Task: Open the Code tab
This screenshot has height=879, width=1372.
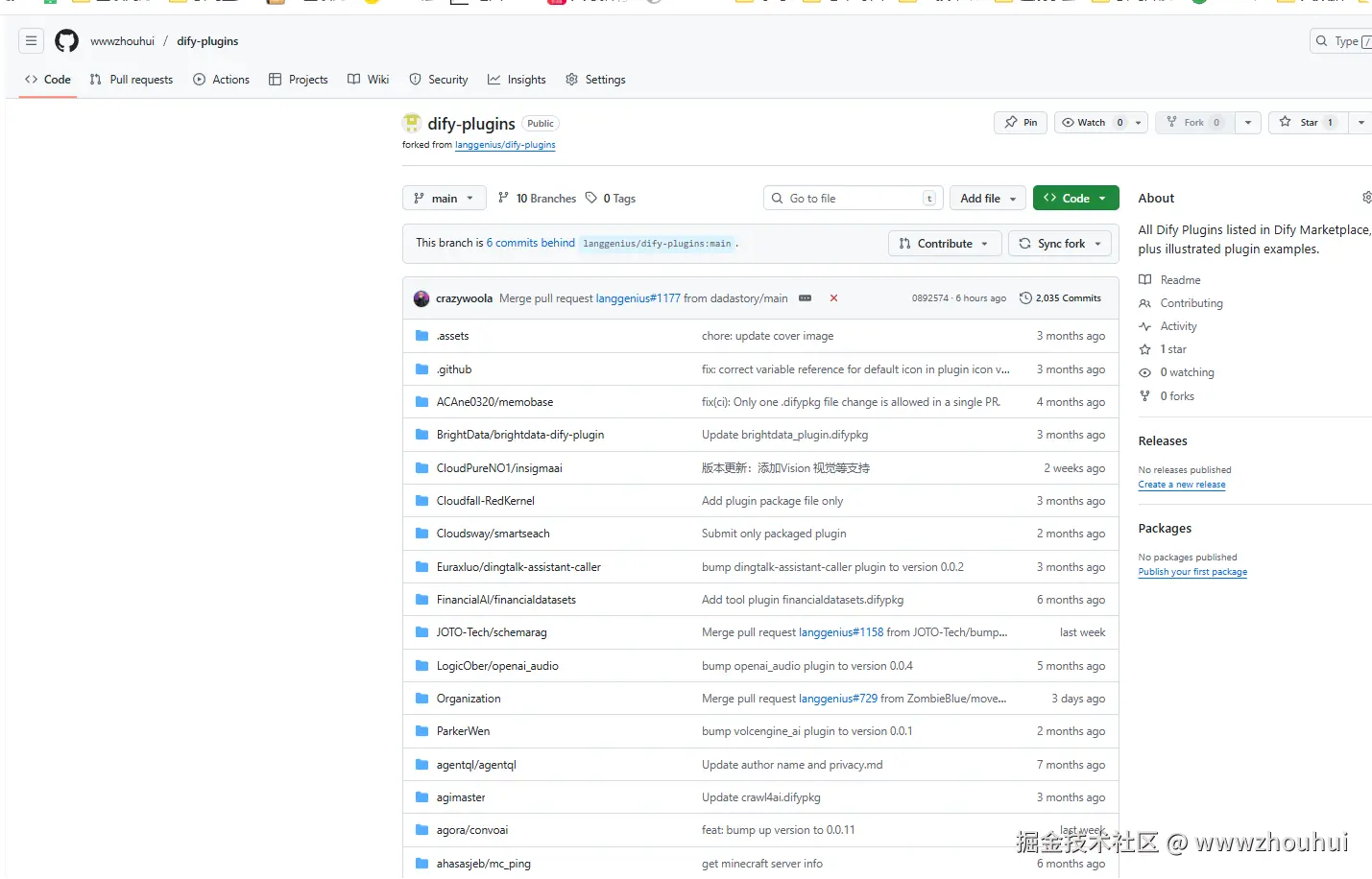Action: 48,80
